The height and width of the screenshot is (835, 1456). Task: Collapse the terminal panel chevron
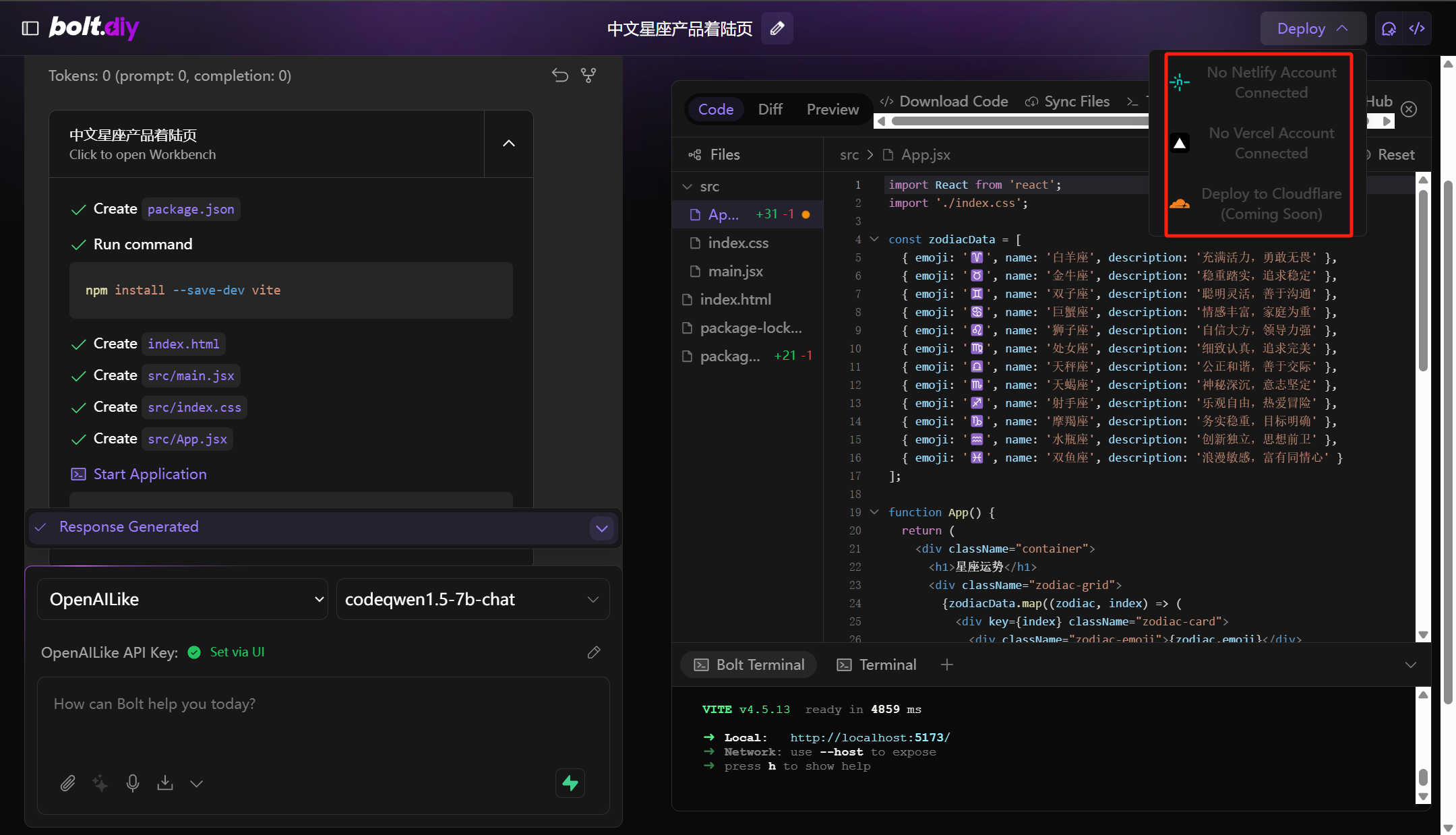(x=1410, y=665)
